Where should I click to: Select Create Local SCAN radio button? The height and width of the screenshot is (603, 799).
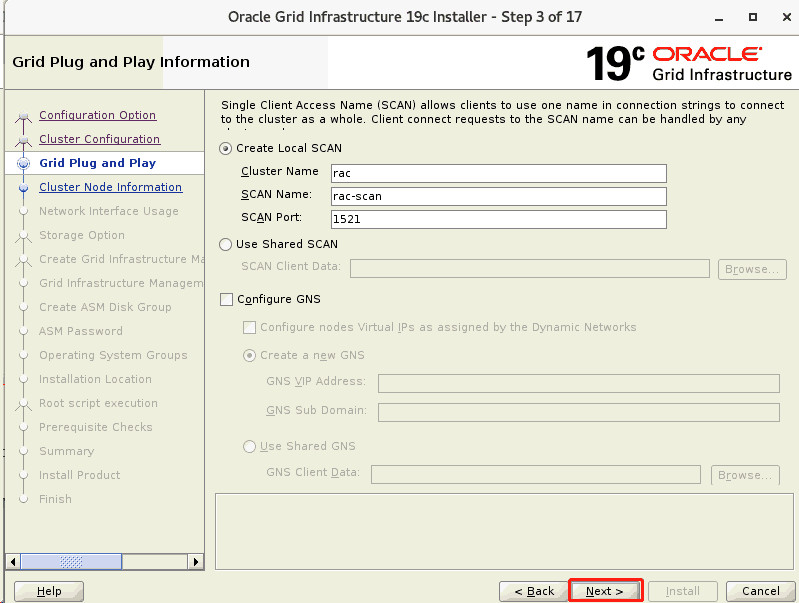pyautogui.click(x=225, y=148)
